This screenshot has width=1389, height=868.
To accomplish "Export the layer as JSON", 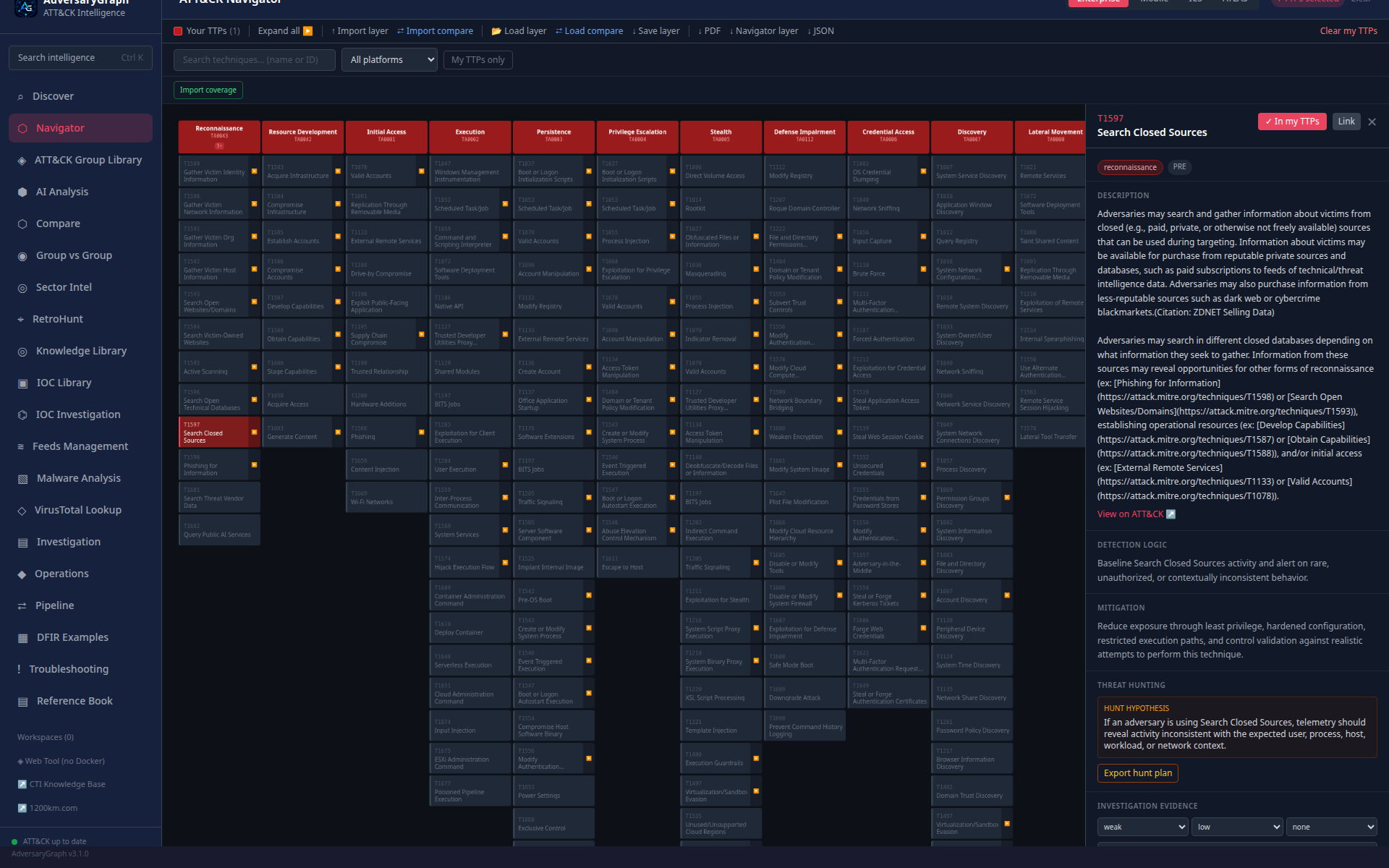I will (x=820, y=31).
